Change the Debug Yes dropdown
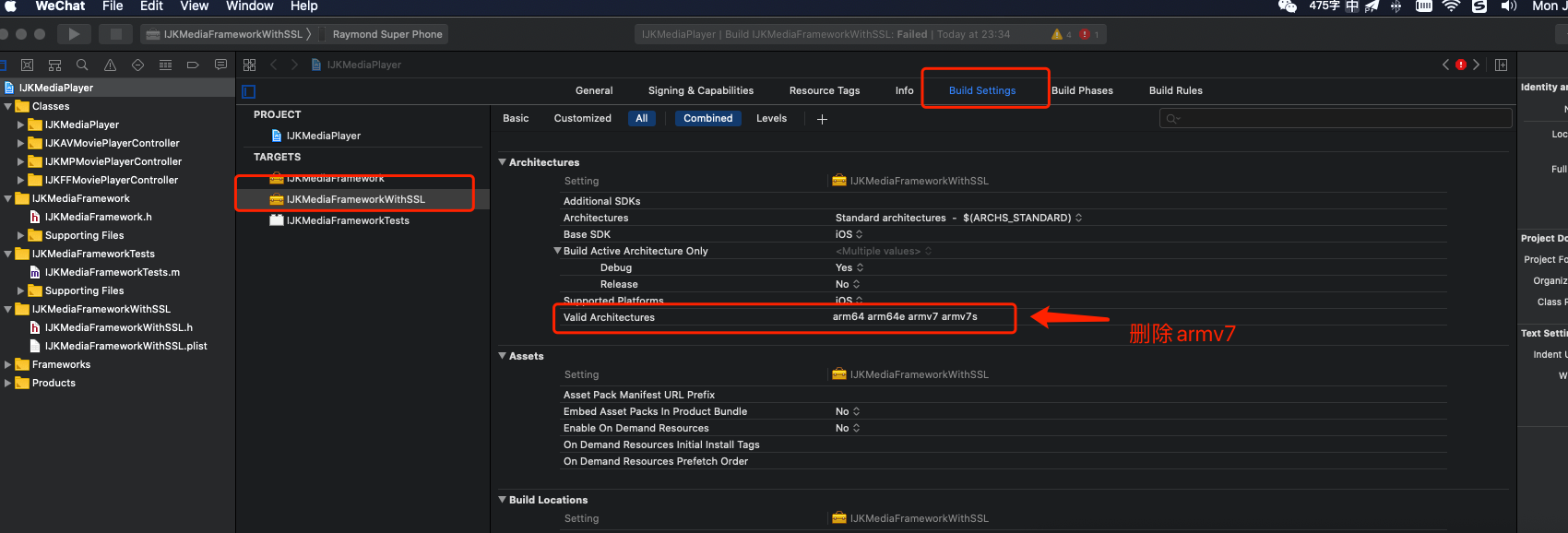1568x533 pixels. coord(849,267)
